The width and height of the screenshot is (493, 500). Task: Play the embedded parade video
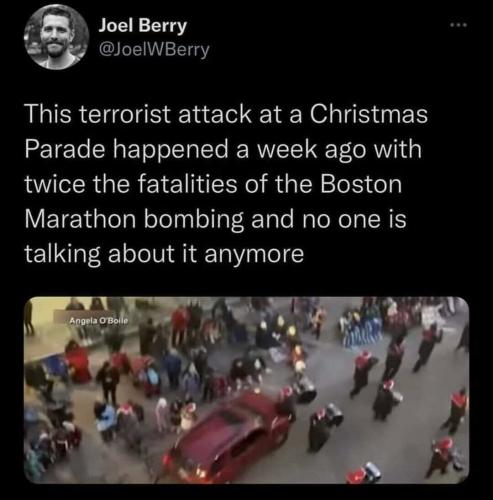pyautogui.click(x=247, y=390)
